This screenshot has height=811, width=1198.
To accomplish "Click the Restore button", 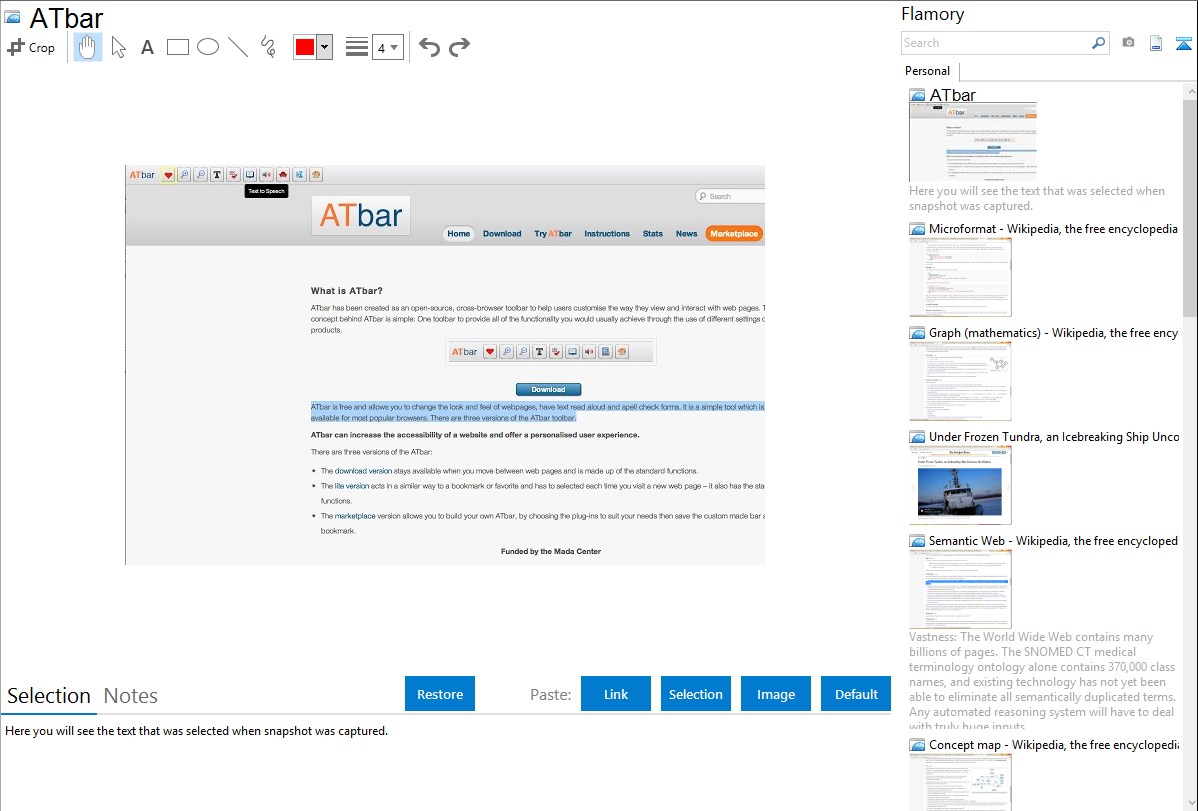I will [x=440, y=694].
